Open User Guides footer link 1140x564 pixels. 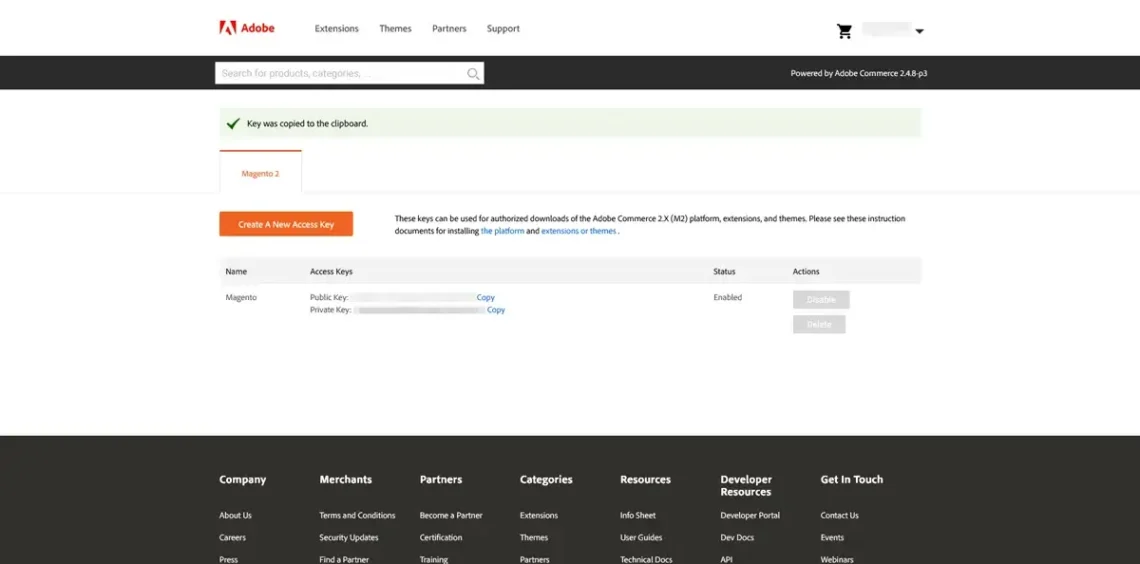click(x=641, y=538)
